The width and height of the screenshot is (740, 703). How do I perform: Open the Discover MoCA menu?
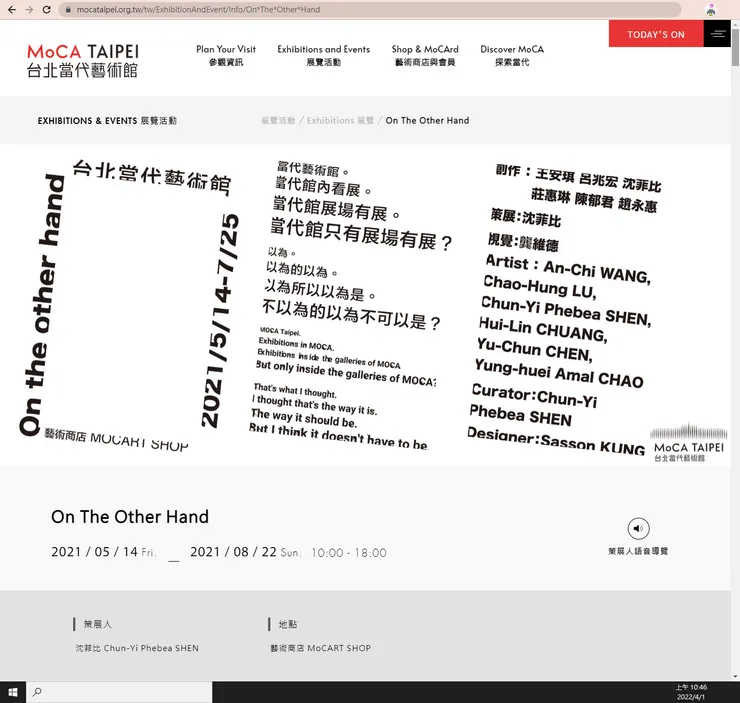512,55
